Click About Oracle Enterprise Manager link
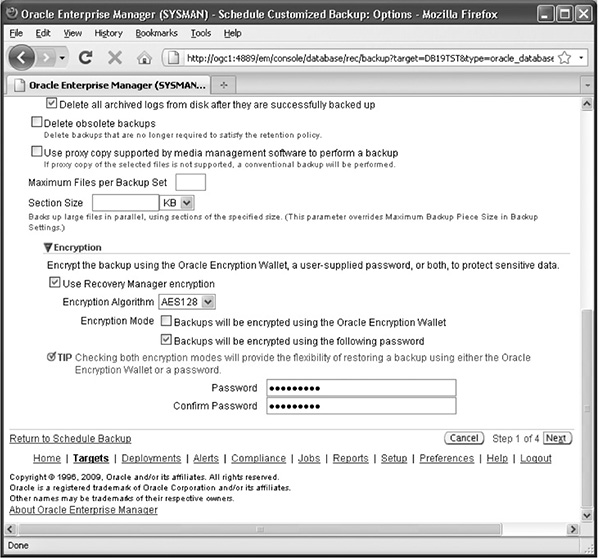 [x=83, y=510]
